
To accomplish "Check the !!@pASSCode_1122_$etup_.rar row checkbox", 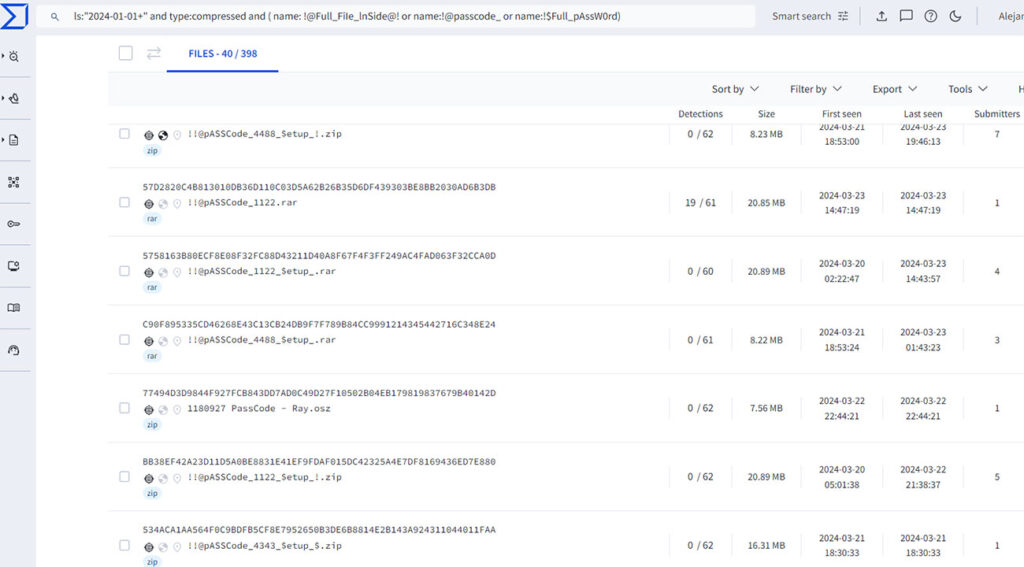I will click(x=124, y=271).
